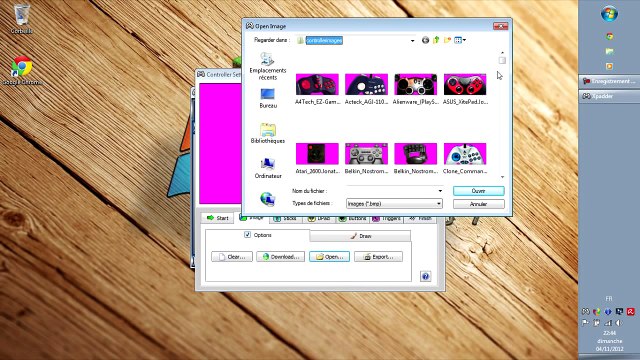The width and height of the screenshot is (640, 360).
Task: Select the ASUS_XitePad controller image thumbnail
Action: tap(465, 84)
